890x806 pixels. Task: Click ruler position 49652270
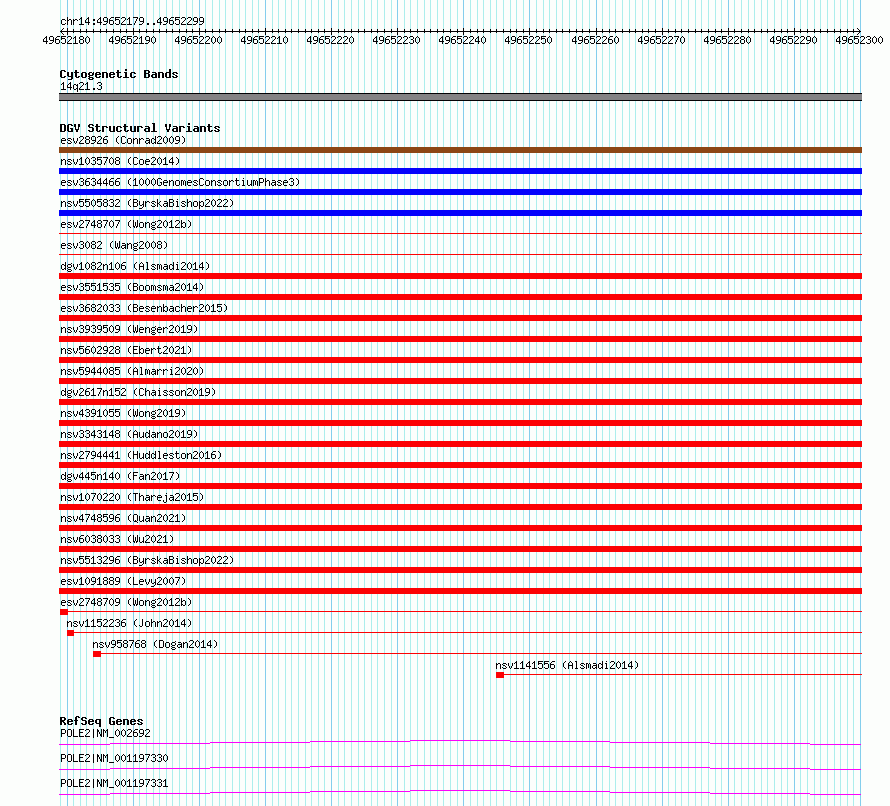(661, 40)
